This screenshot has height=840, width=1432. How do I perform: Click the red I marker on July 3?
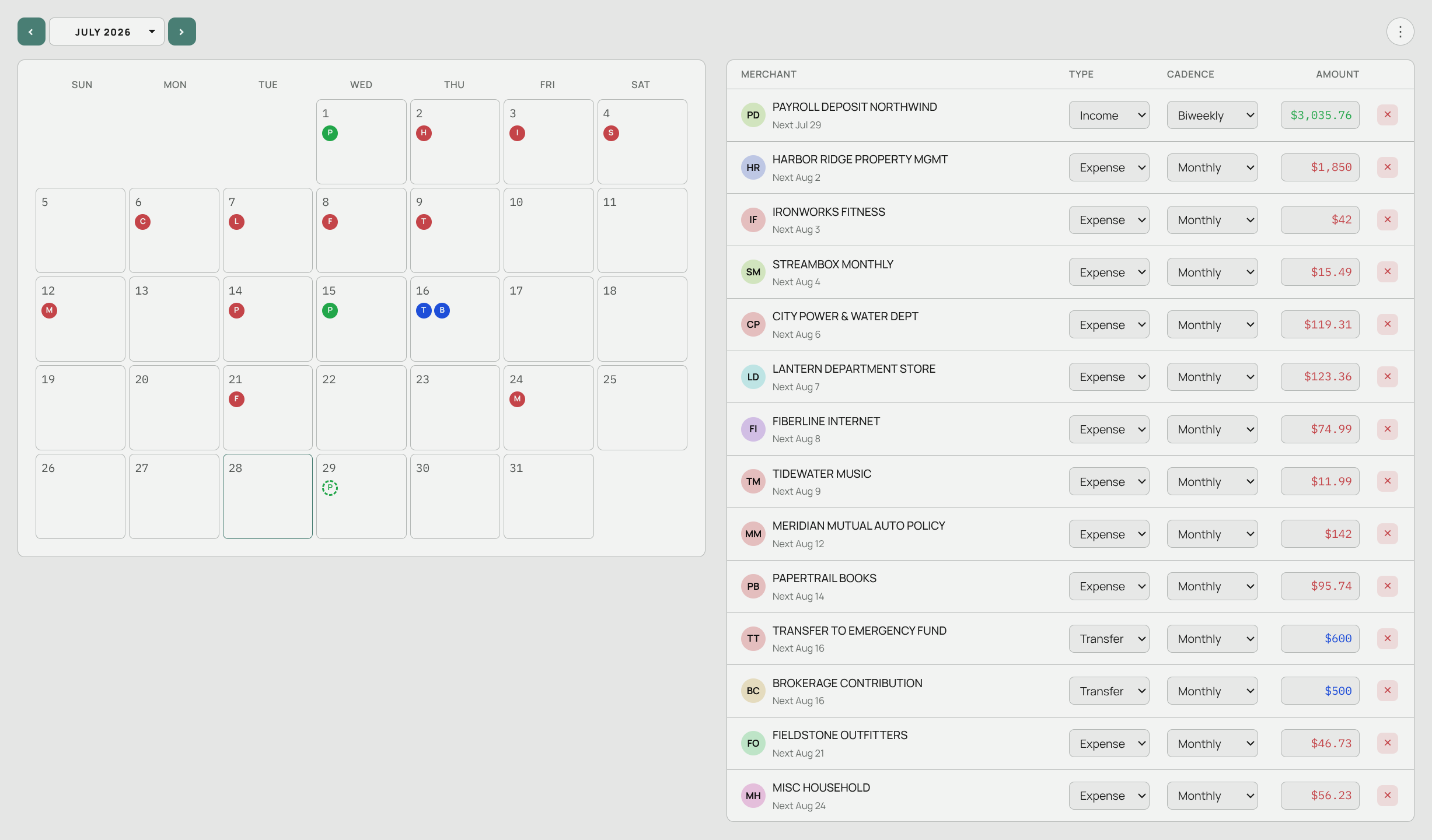coord(517,133)
